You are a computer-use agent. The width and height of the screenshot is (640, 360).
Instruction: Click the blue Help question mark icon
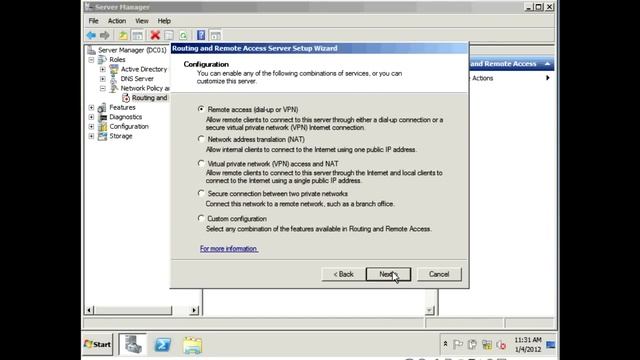[x=201, y=36]
